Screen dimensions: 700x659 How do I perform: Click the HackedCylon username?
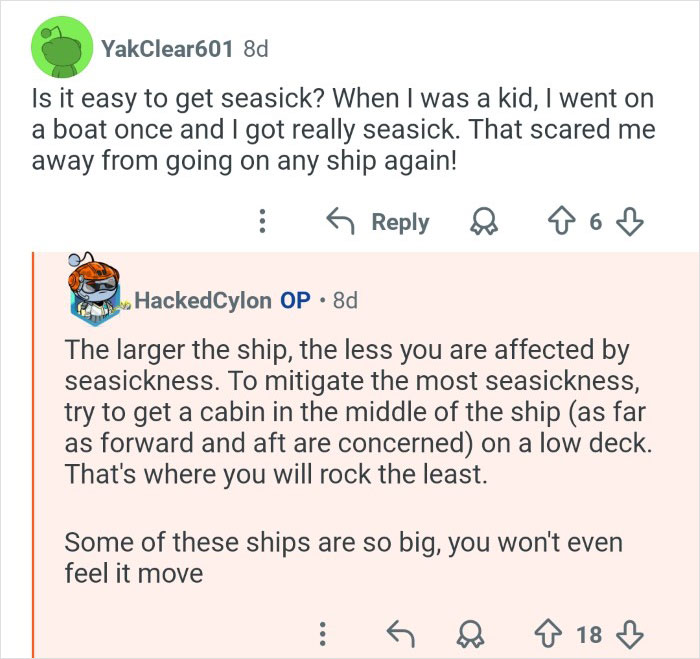(x=202, y=300)
